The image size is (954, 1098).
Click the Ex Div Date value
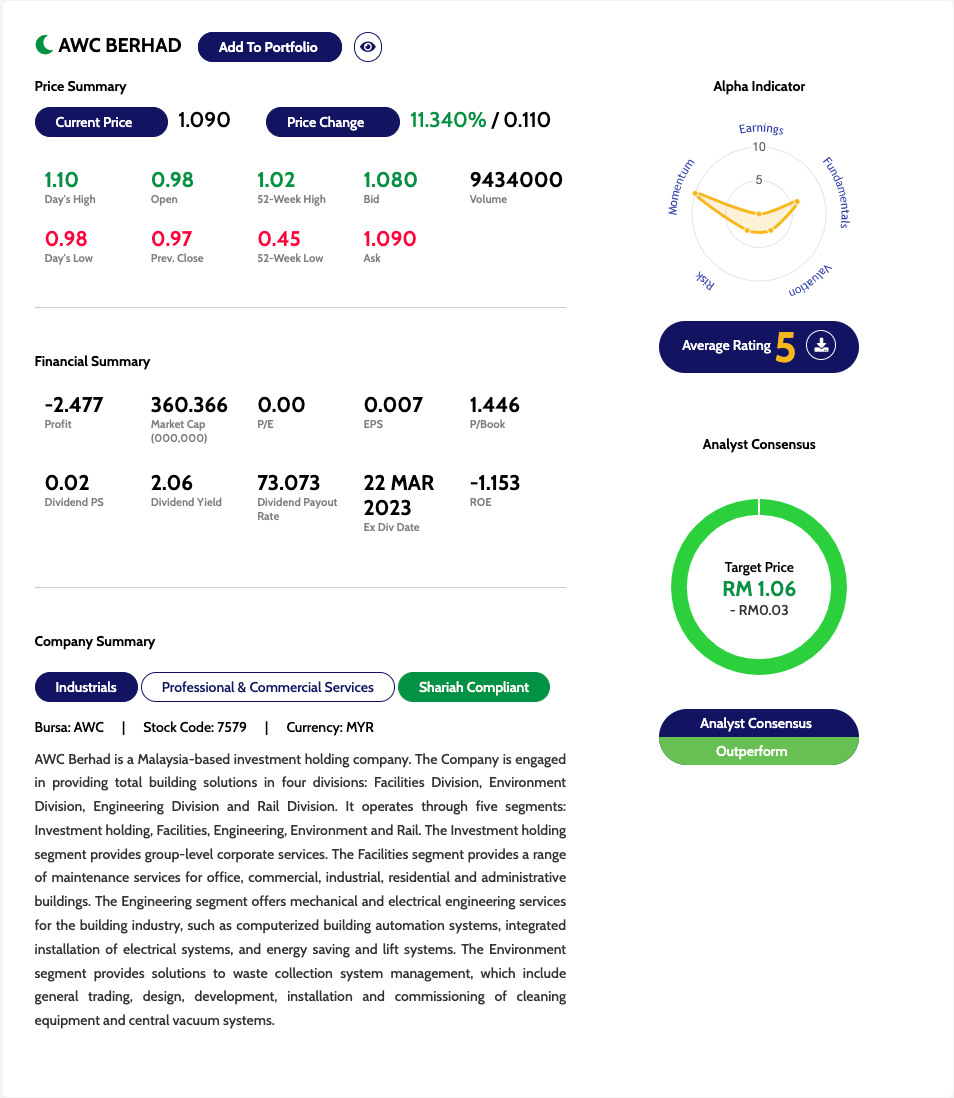pos(399,495)
